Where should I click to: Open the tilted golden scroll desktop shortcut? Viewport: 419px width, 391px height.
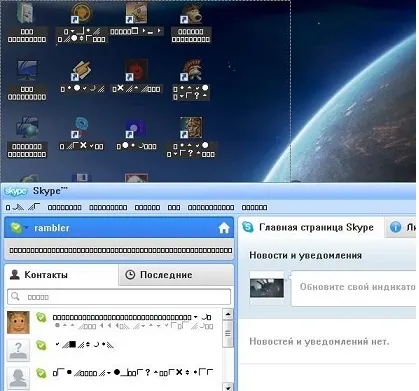point(82,71)
